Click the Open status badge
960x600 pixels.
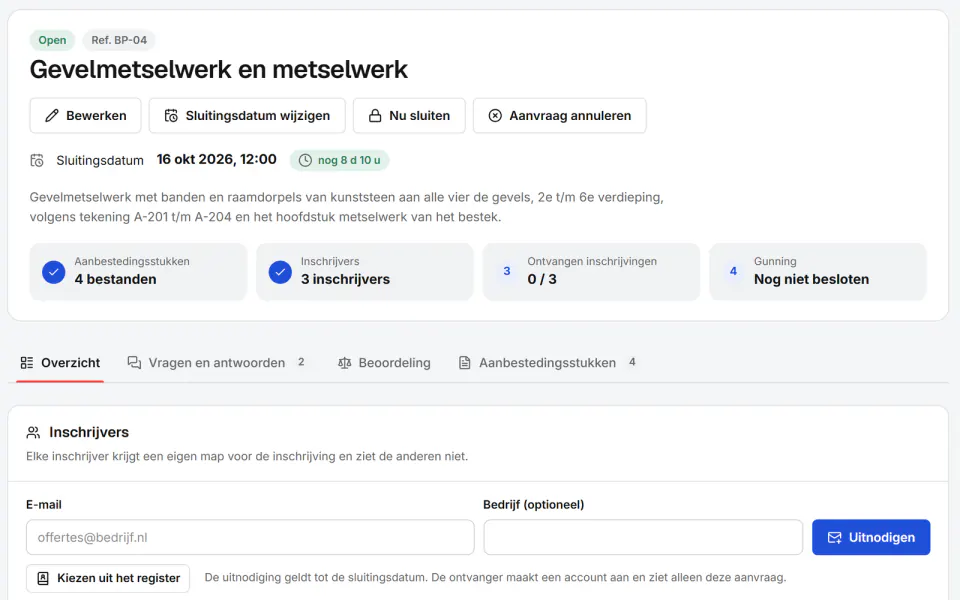52,40
